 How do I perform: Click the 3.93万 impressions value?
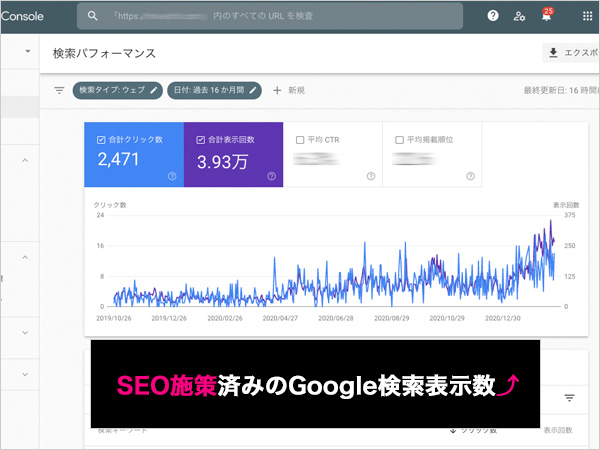click(x=223, y=161)
